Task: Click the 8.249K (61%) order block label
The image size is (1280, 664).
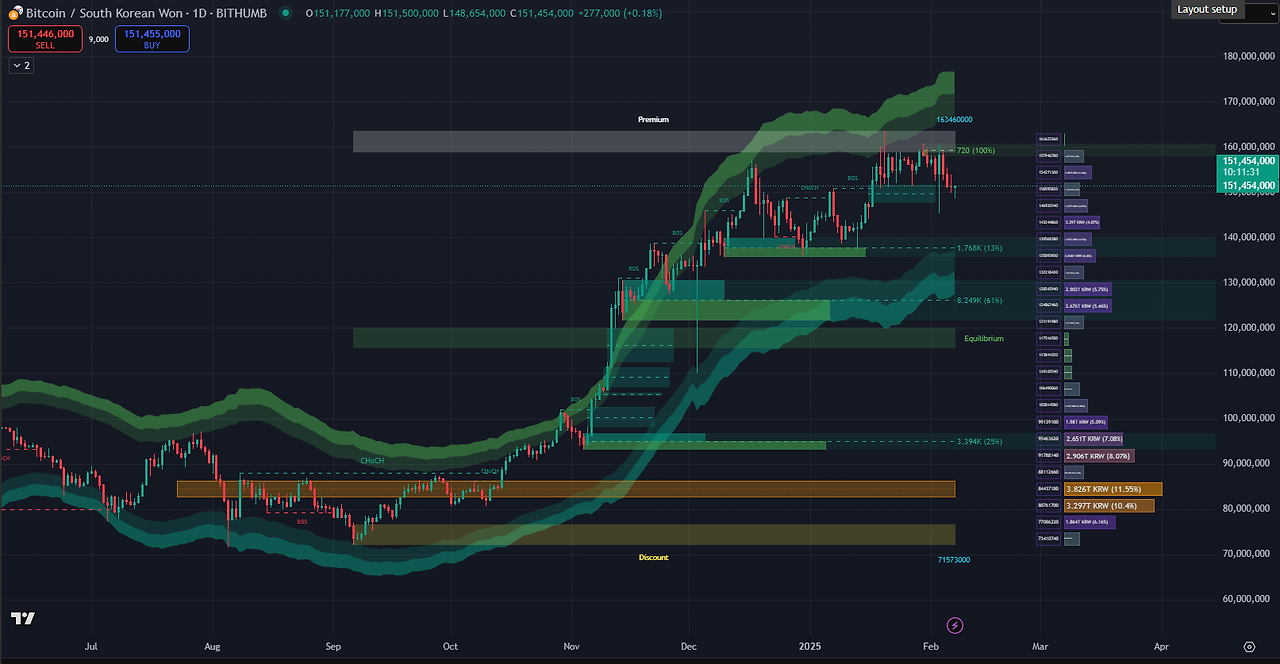Action: coord(979,301)
